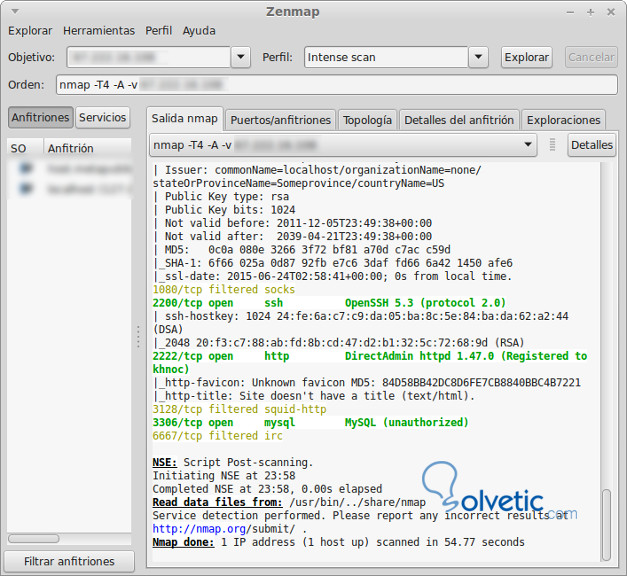Click the Cancelar button
627x576 pixels.
tap(591, 57)
